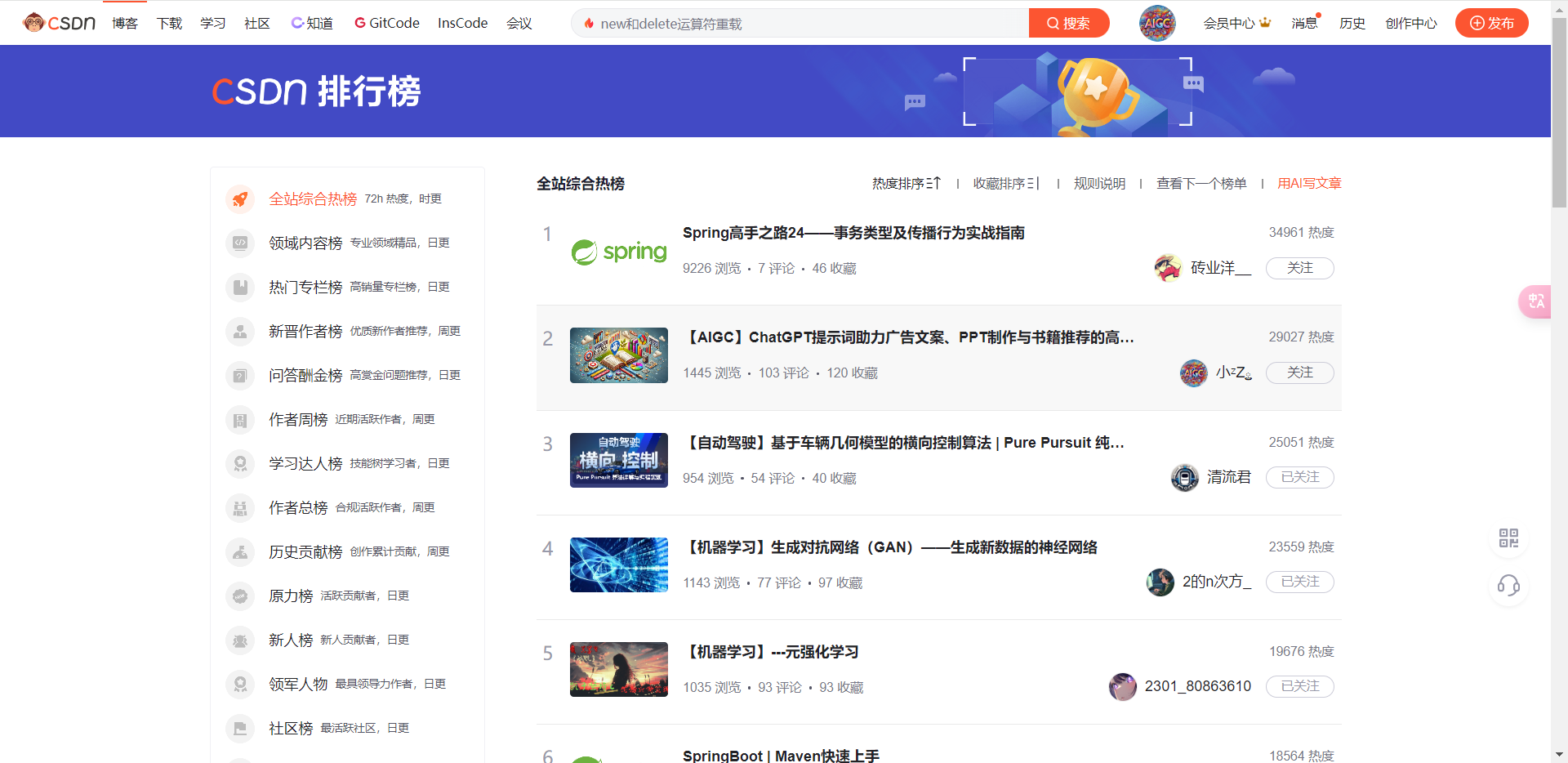The height and width of the screenshot is (763, 1568).
Task: Follow author 砖业洋__ with 关注 button
Action: pyautogui.click(x=1299, y=268)
